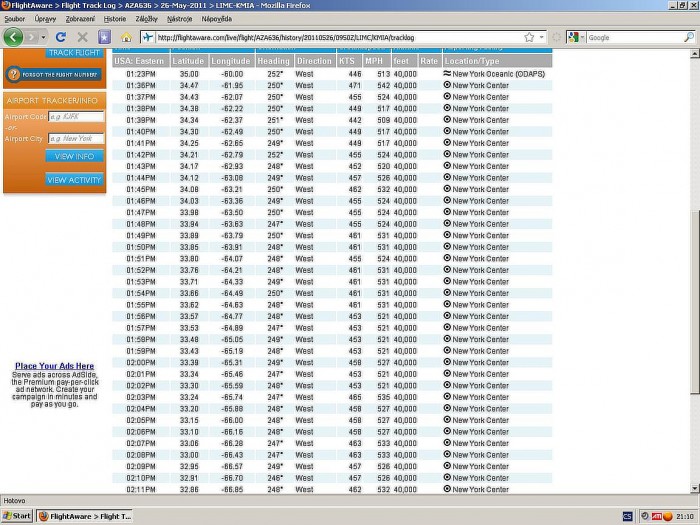Click the ATI tray icon

click(656, 517)
